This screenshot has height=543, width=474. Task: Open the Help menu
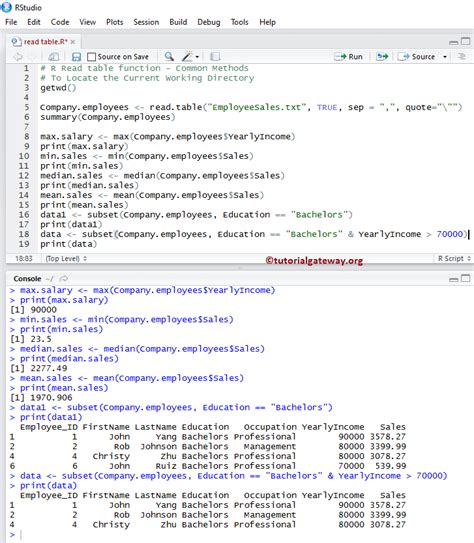[x=268, y=22]
